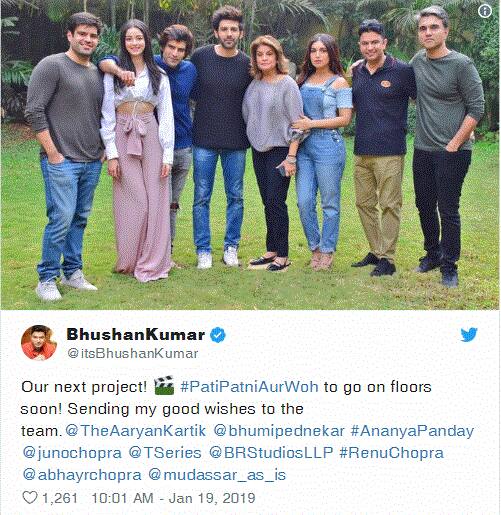Click the #AnanyaPanday hashtag
The height and width of the screenshot is (515, 501).
tap(412, 431)
